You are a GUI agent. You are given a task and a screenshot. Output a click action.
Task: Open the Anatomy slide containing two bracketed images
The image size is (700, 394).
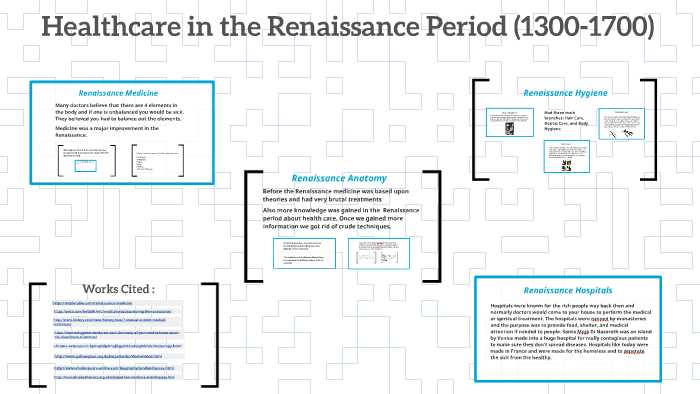379,253
